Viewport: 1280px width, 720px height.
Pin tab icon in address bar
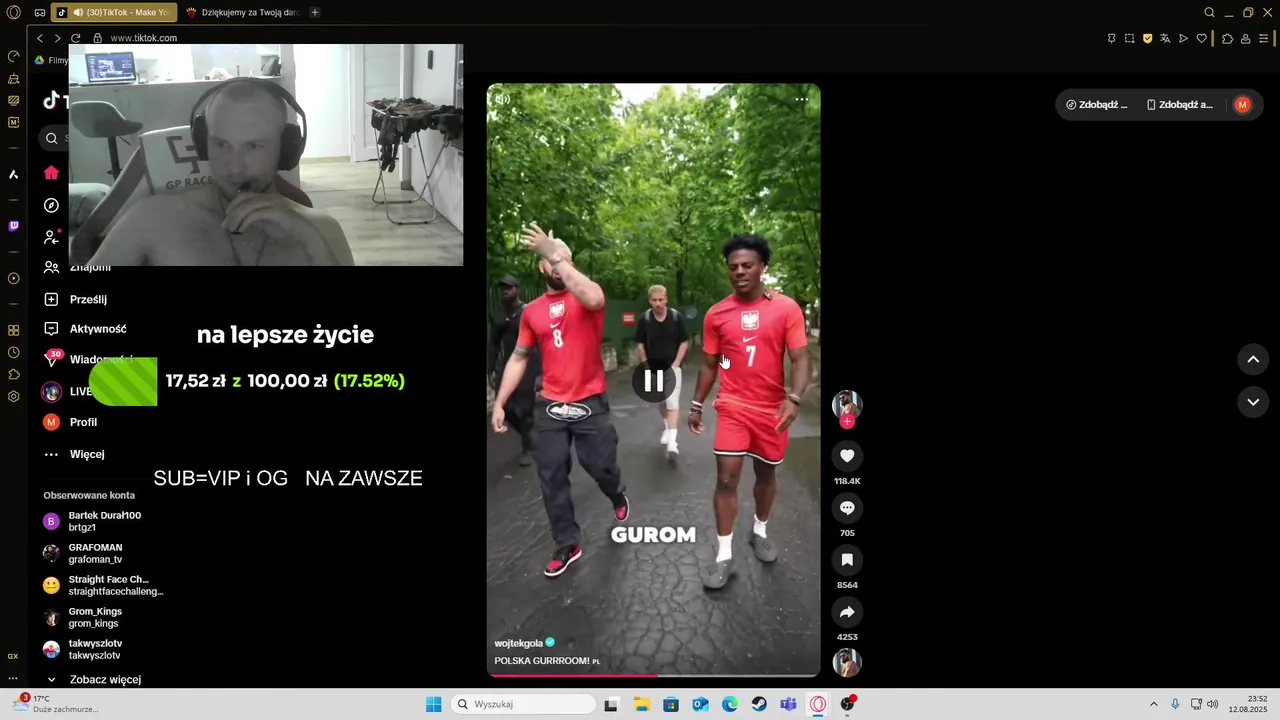pyautogui.click(x=1111, y=38)
